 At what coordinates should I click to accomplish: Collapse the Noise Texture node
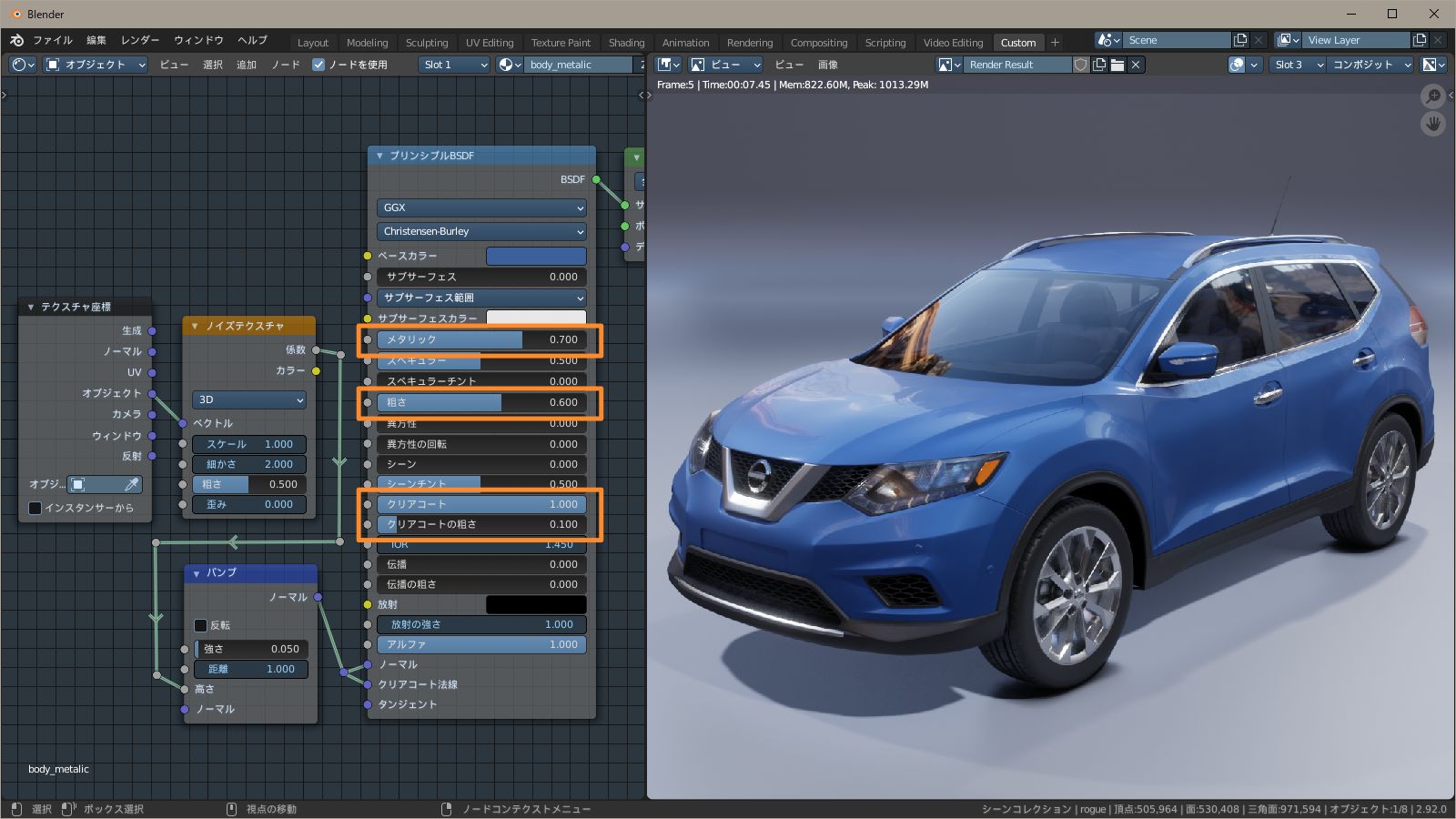tap(195, 326)
